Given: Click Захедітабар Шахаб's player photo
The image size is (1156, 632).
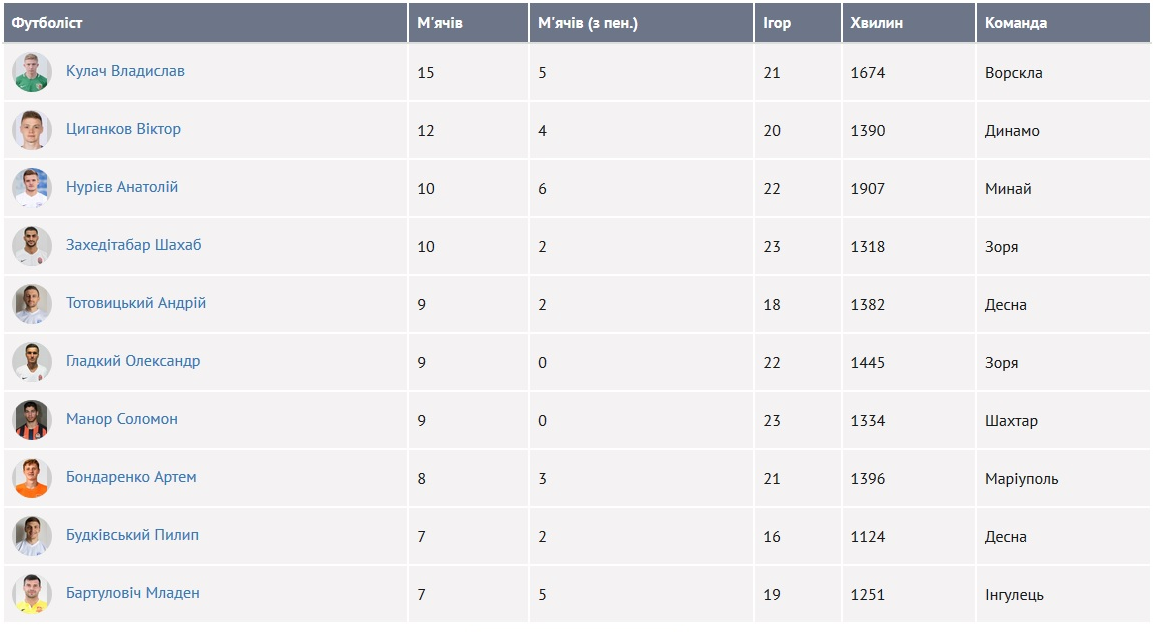Looking at the screenshot, I should coord(32,246).
